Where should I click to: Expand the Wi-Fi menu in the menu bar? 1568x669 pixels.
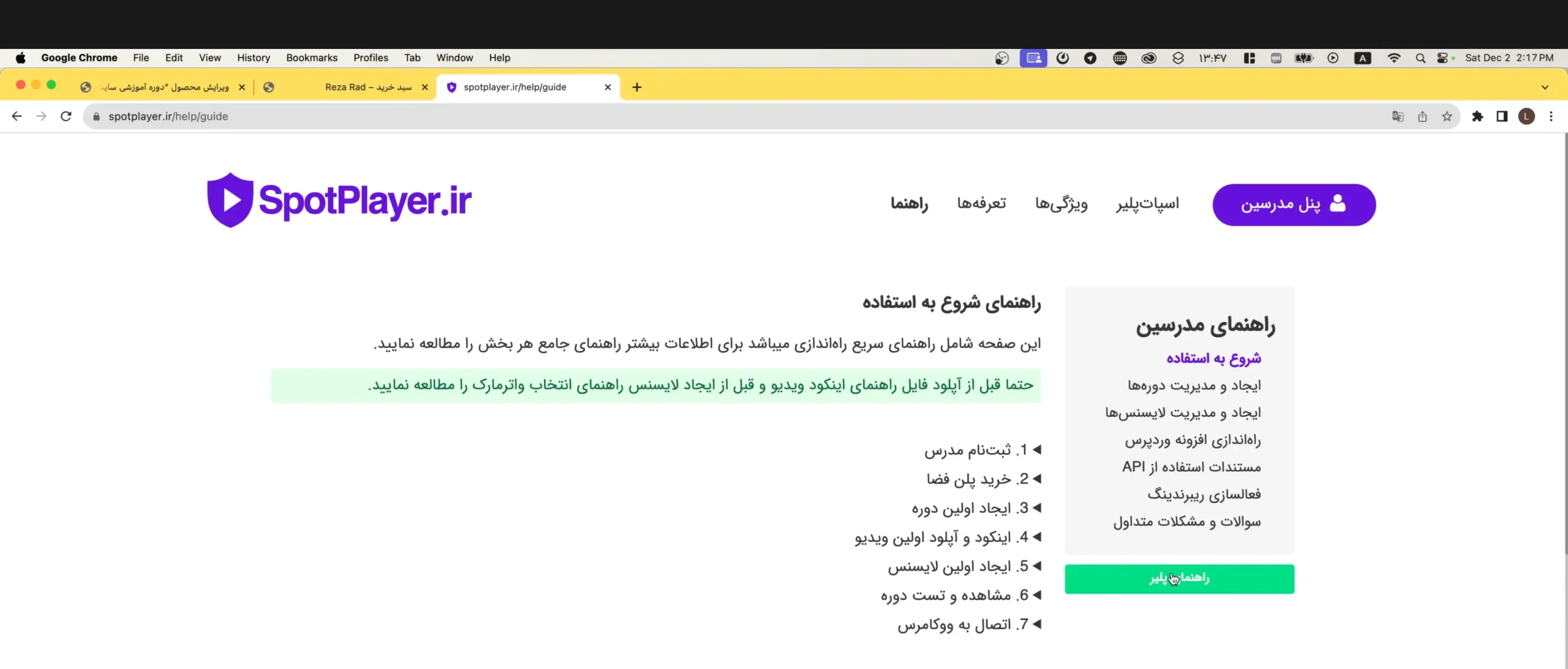click(x=1395, y=58)
